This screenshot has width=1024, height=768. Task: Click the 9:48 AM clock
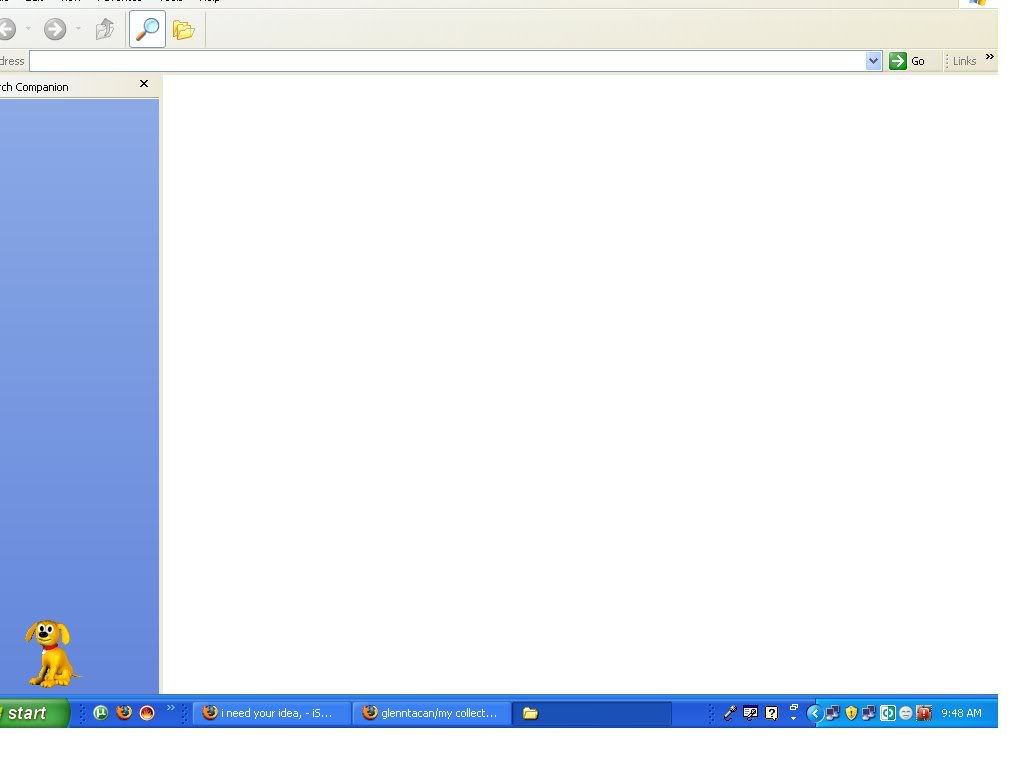[961, 713]
